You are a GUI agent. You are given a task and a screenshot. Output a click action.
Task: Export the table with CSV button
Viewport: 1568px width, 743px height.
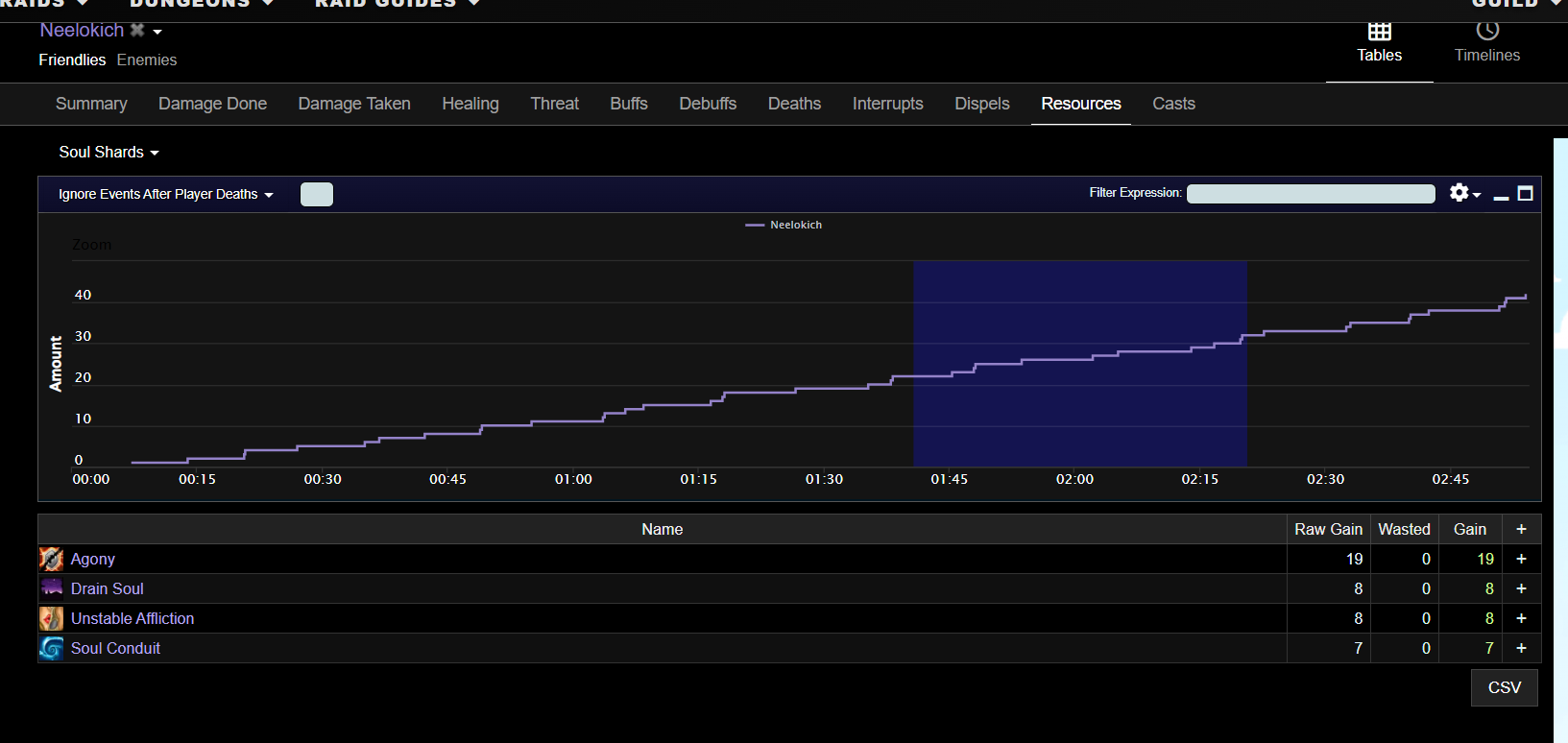(x=1504, y=687)
